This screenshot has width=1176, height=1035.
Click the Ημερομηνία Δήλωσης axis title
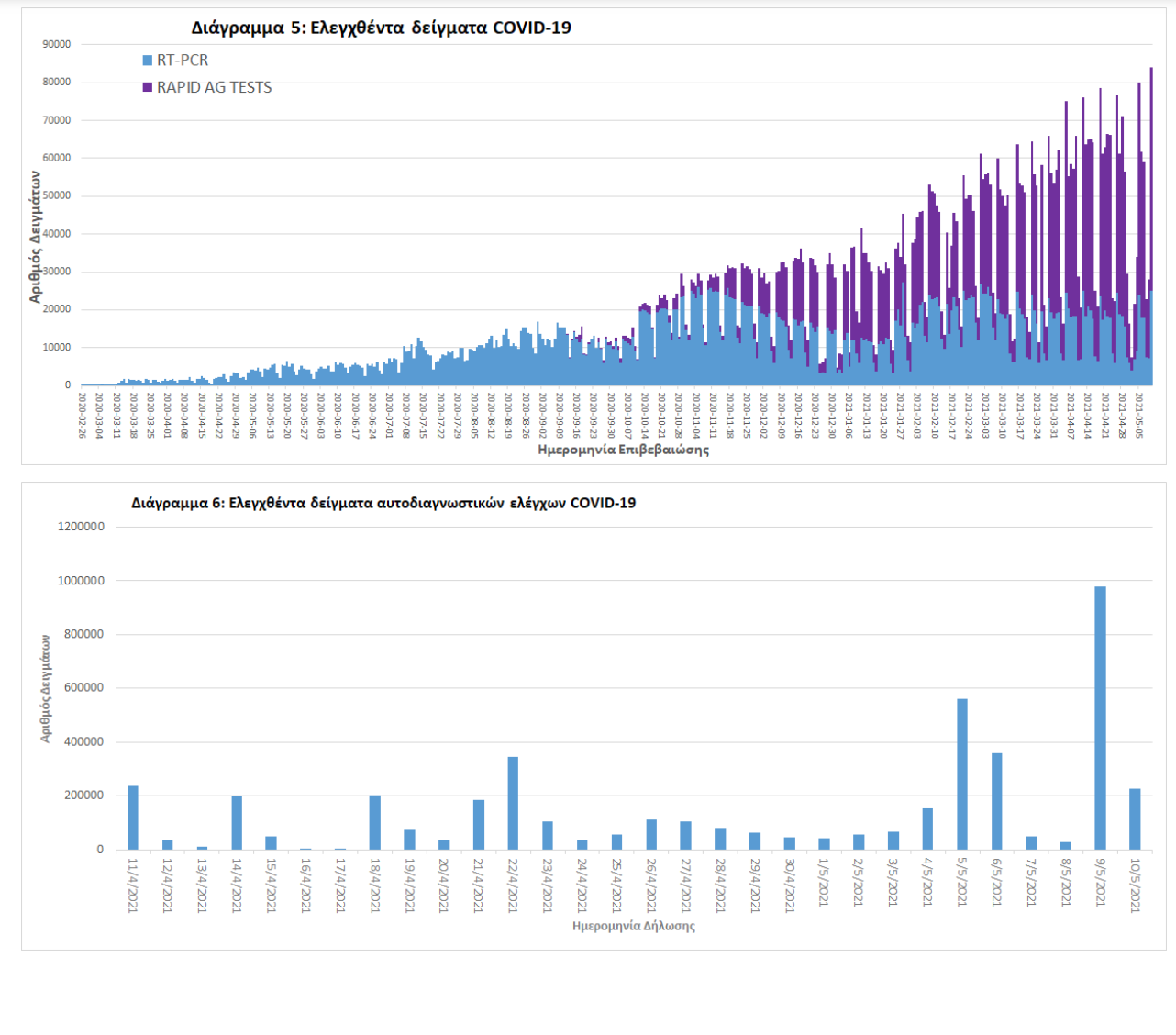pyautogui.click(x=633, y=926)
